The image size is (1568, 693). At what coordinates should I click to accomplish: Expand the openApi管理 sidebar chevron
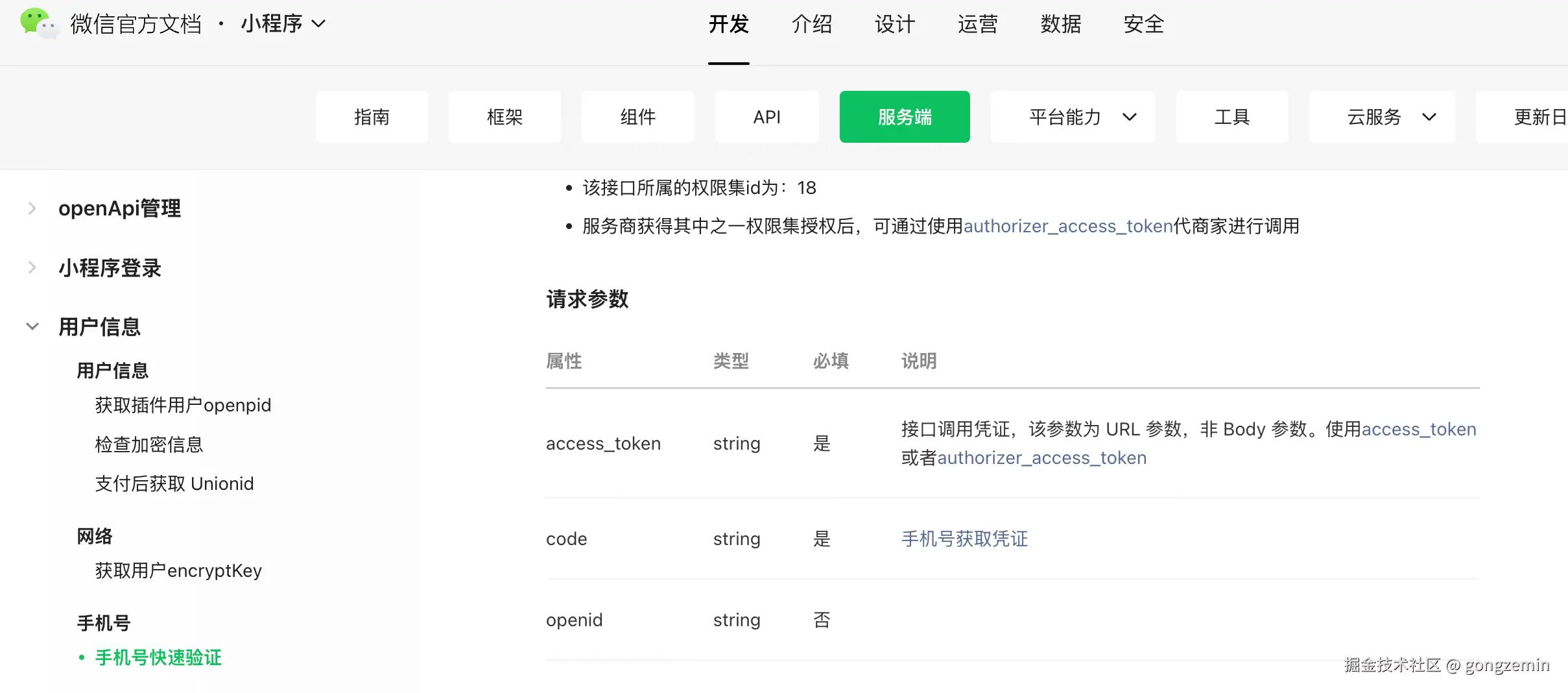click(32, 208)
